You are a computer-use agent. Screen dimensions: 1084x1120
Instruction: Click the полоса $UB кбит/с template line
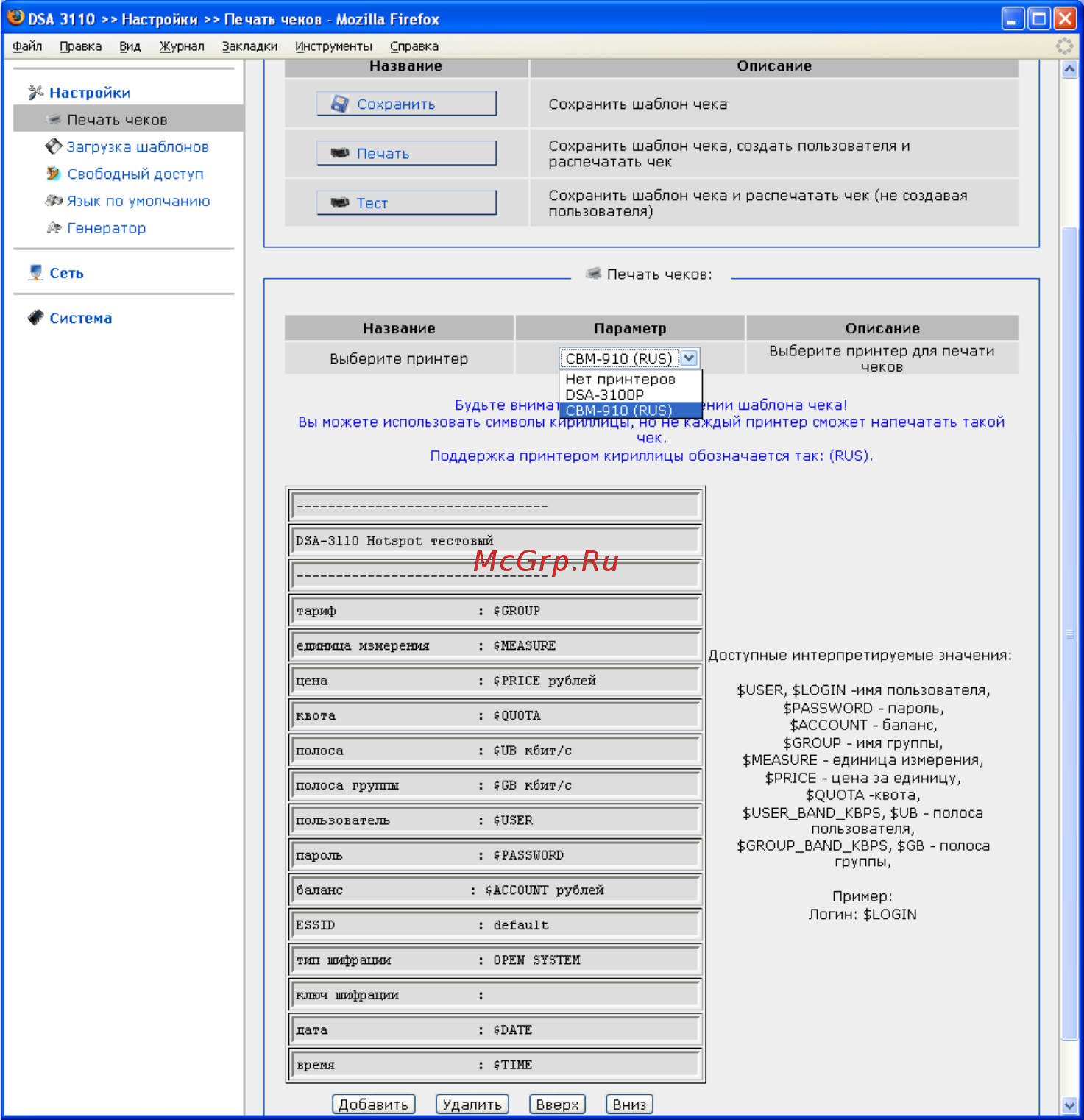[x=496, y=750]
